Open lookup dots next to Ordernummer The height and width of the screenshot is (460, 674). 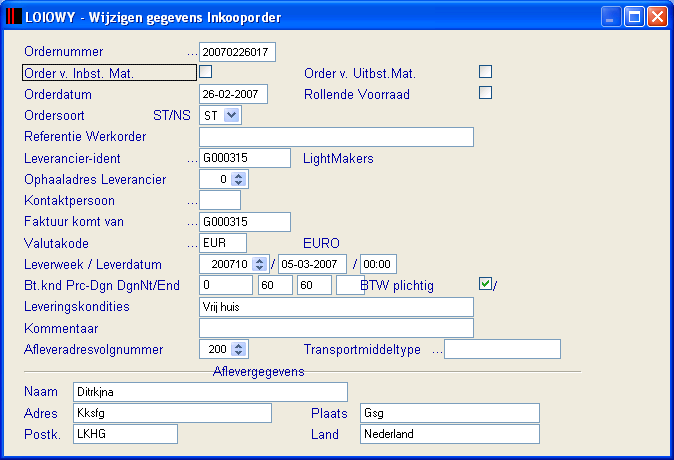coord(192,55)
